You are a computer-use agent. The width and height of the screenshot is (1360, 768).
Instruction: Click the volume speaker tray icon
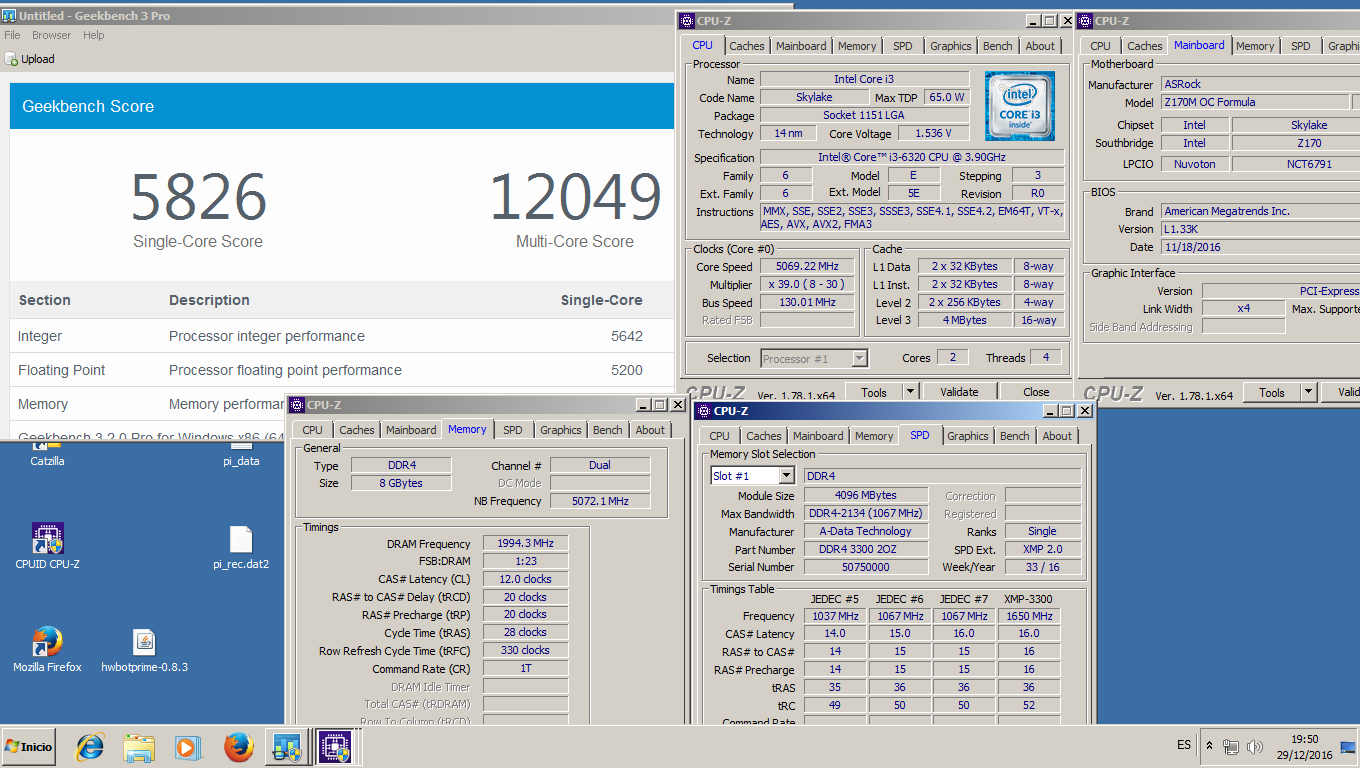click(1255, 746)
